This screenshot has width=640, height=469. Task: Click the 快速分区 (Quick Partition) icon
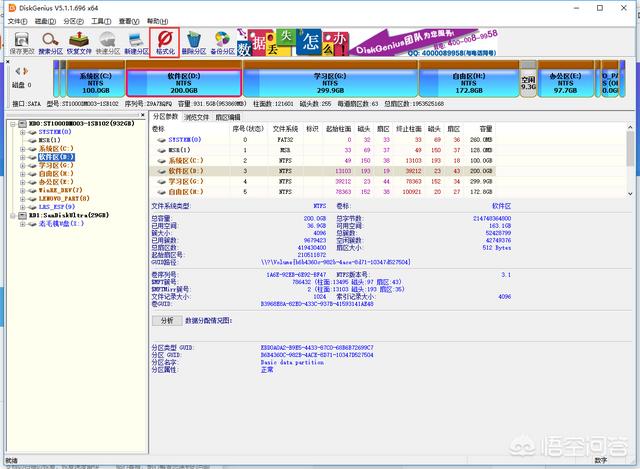click(107, 40)
